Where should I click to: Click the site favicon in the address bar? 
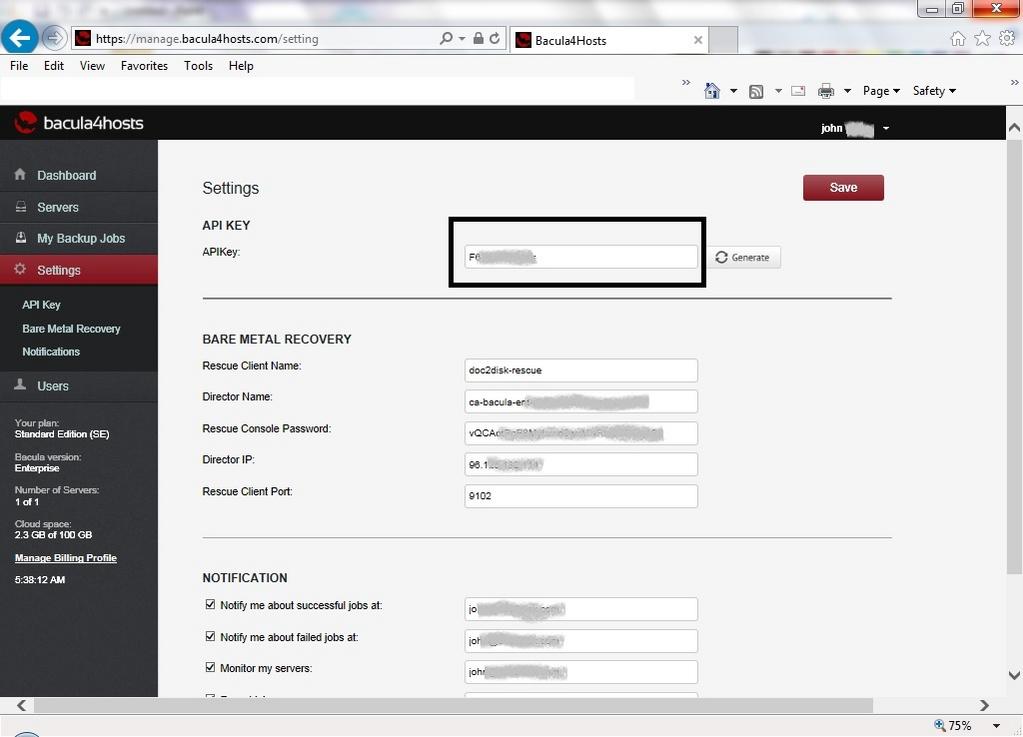pos(82,38)
